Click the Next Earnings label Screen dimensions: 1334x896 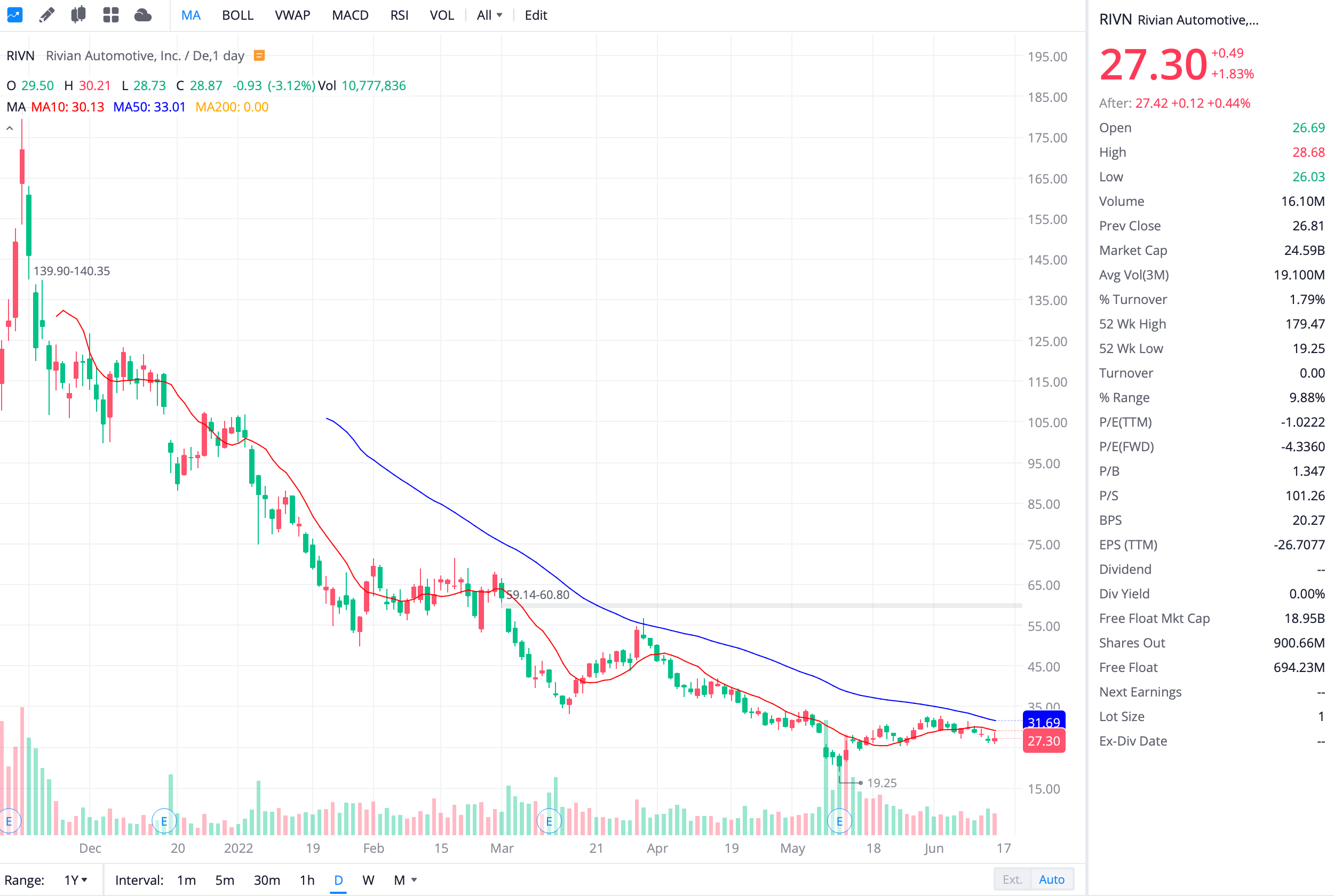[1140, 692]
